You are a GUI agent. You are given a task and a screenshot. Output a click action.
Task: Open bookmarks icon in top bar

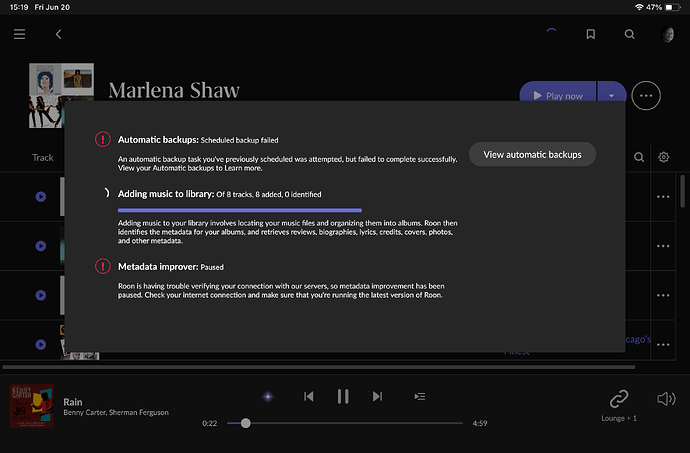point(591,34)
